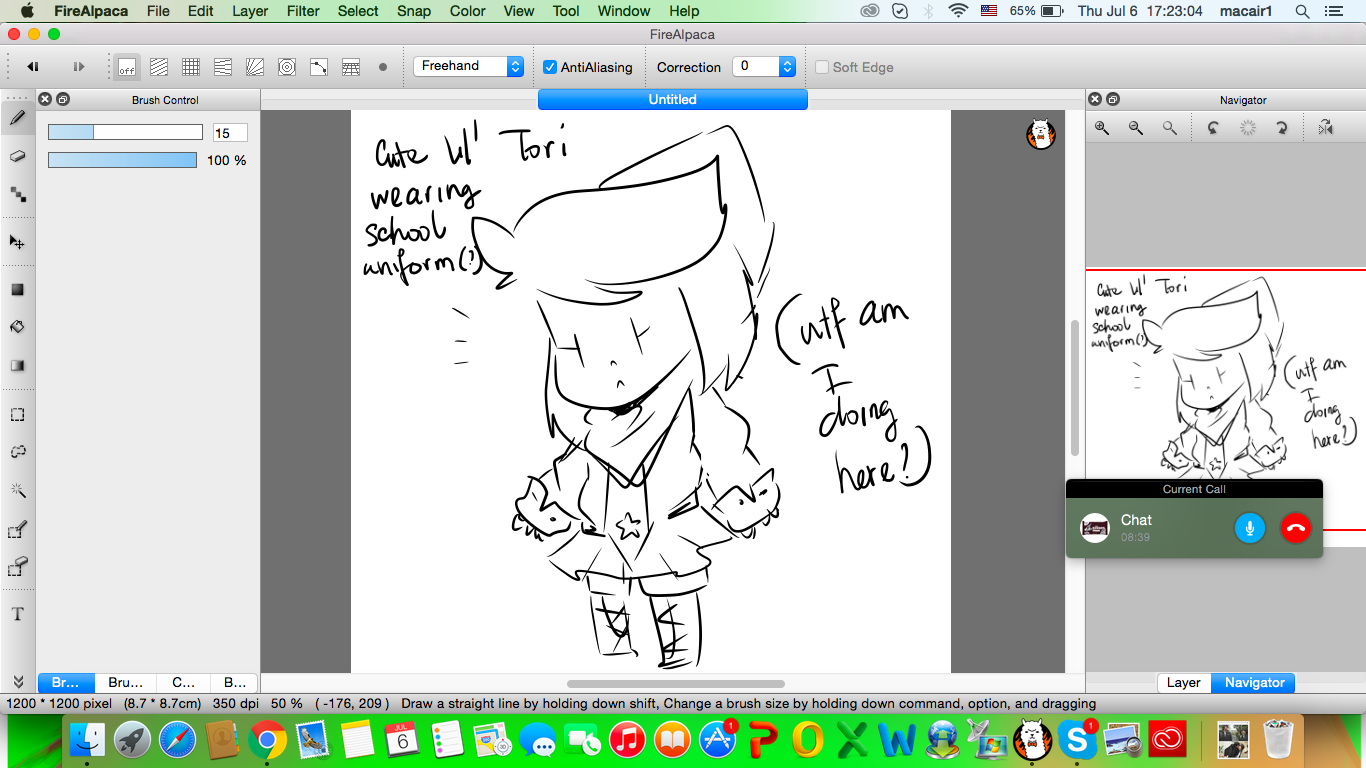
Task: Rotate view left in Navigator
Action: 1213,128
